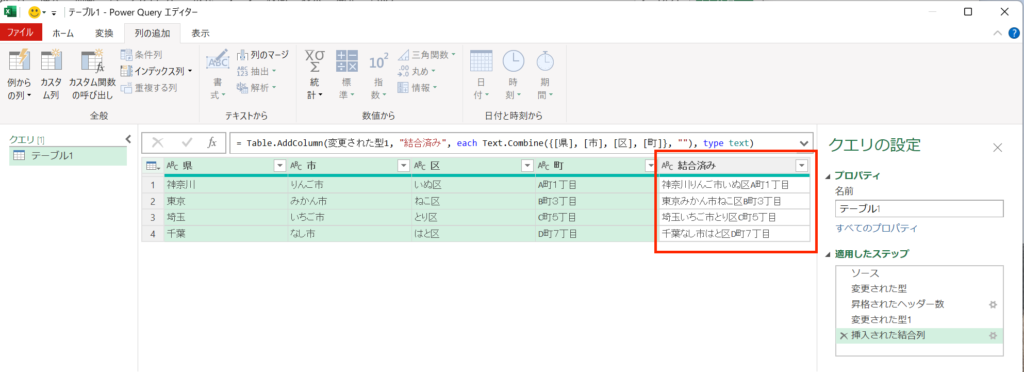Open the Scientific (指数) menu
Image resolution: width=1024 pixels, height=372 pixels.
(x=379, y=75)
